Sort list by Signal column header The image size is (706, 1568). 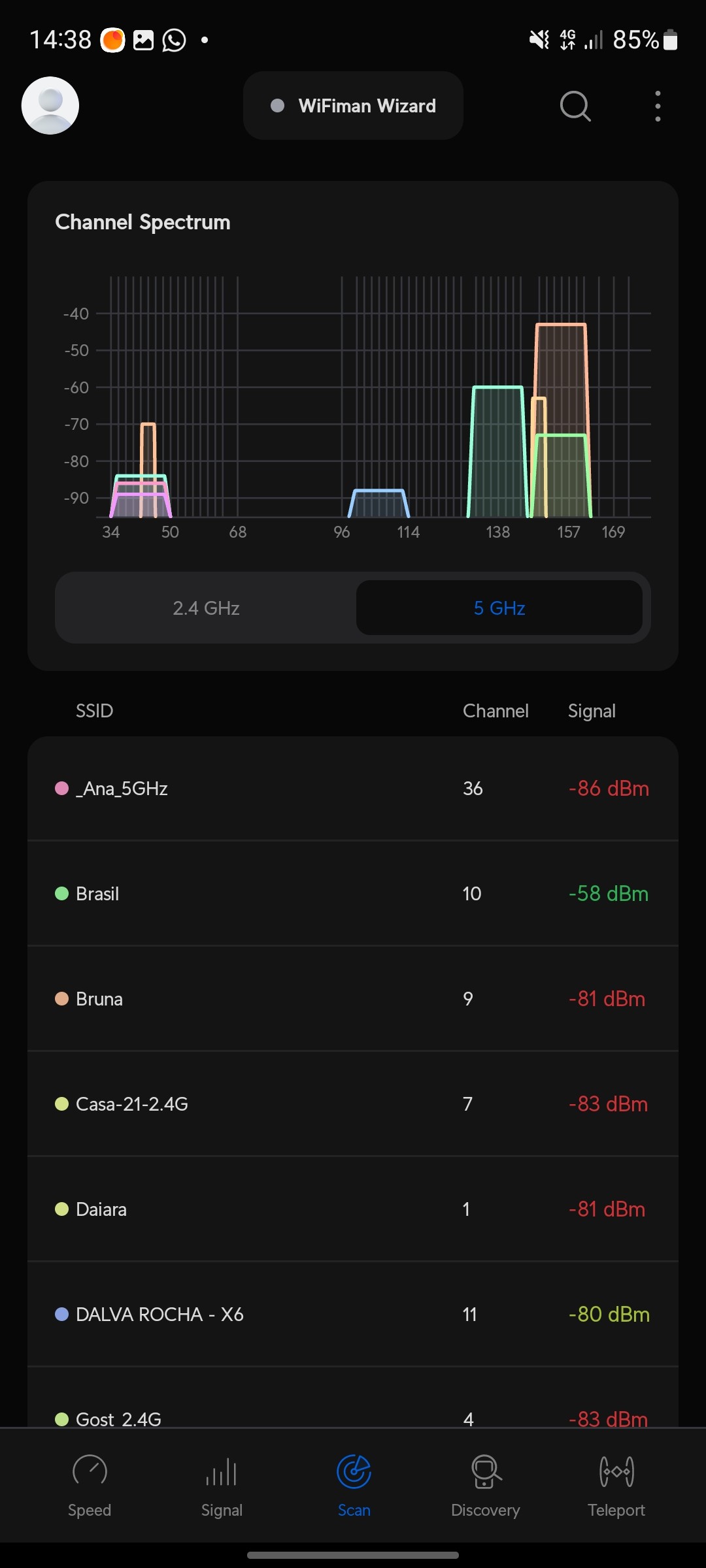[x=592, y=711]
